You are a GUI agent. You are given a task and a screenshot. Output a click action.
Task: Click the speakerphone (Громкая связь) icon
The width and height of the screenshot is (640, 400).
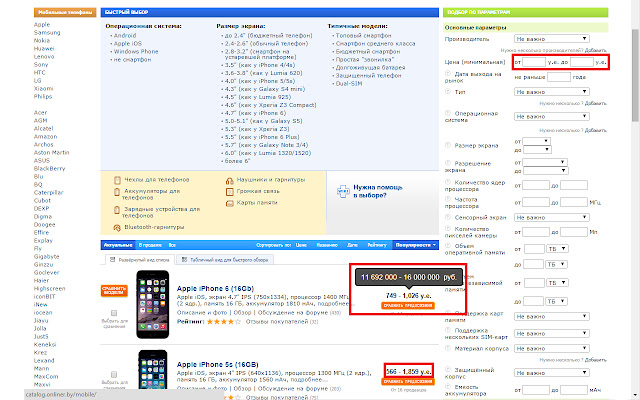(x=229, y=191)
